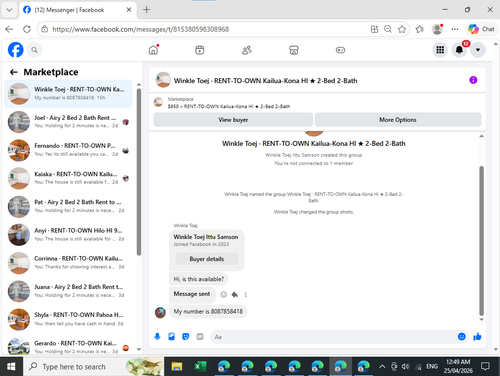The image size is (500, 376).
Task: Go back using arrow beside Marketplace heading
Action: [x=14, y=72]
